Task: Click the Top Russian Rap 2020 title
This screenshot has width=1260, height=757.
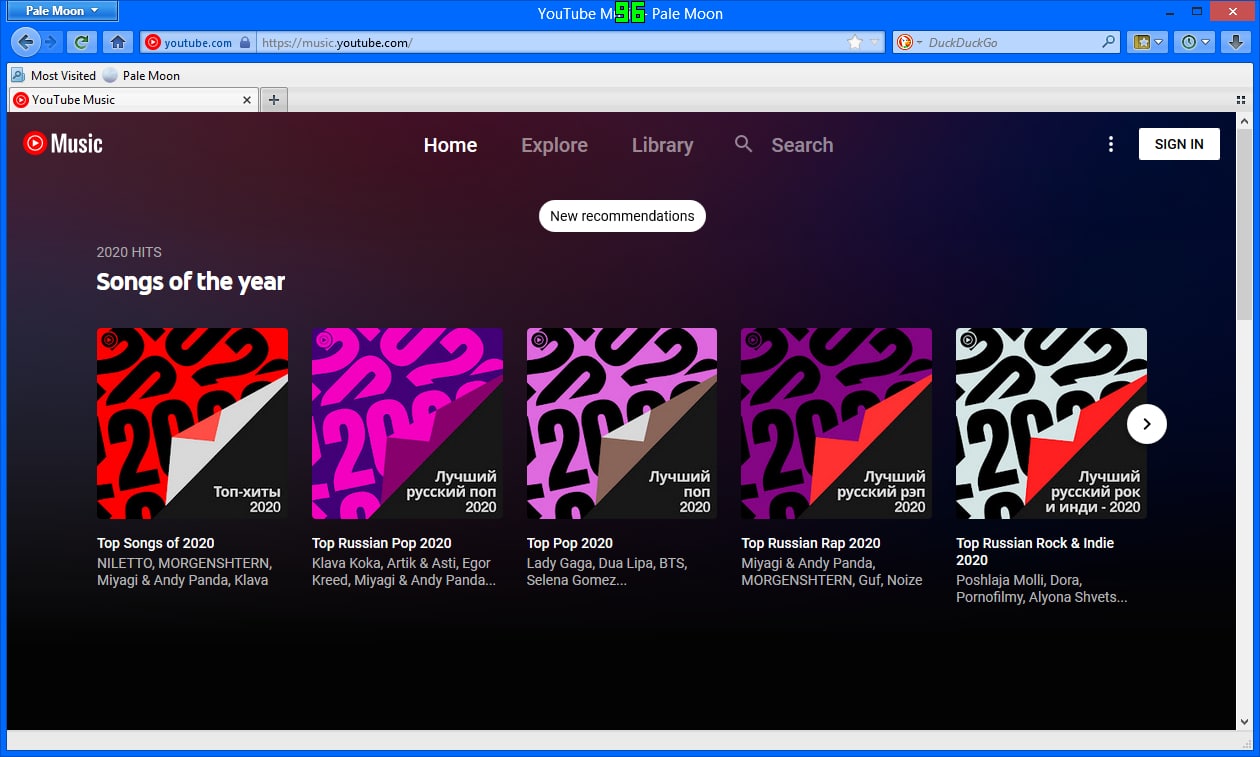Action: 811,543
